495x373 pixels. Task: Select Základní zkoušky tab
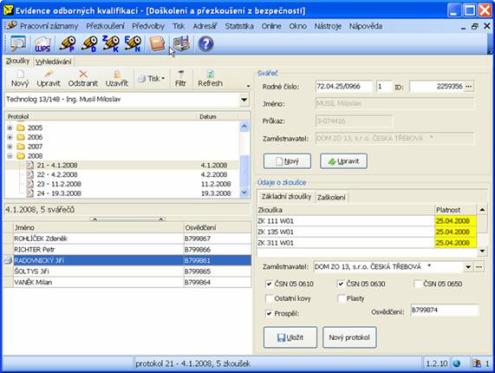pos(286,197)
